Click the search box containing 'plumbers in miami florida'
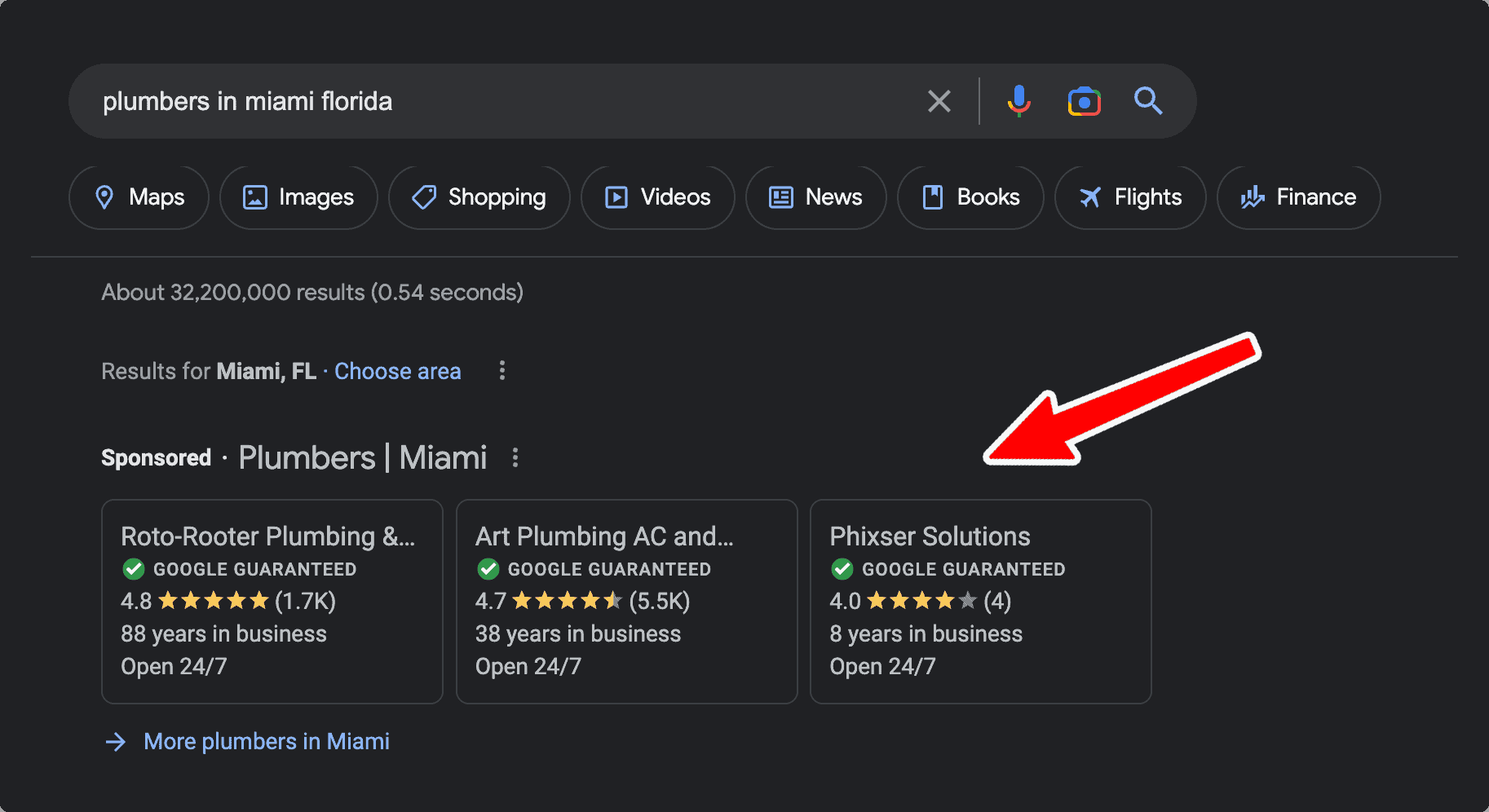 point(633,101)
